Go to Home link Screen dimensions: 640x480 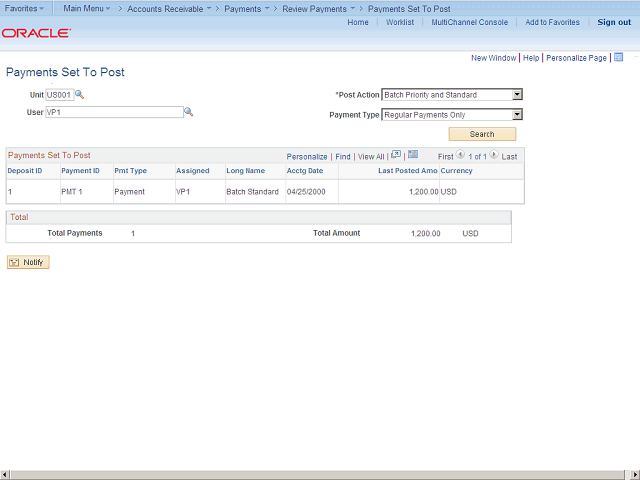coord(358,22)
